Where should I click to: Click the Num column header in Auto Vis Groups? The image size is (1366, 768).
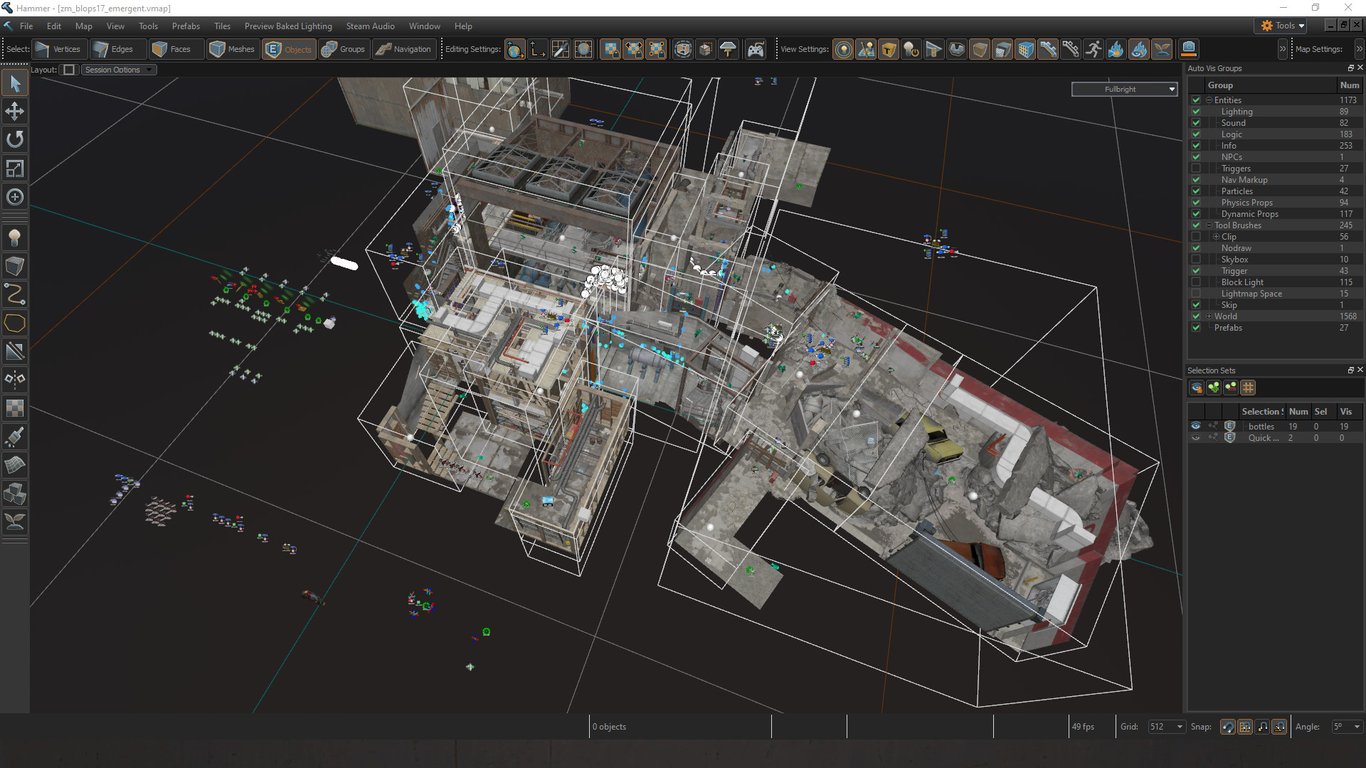(x=1349, y=85)
